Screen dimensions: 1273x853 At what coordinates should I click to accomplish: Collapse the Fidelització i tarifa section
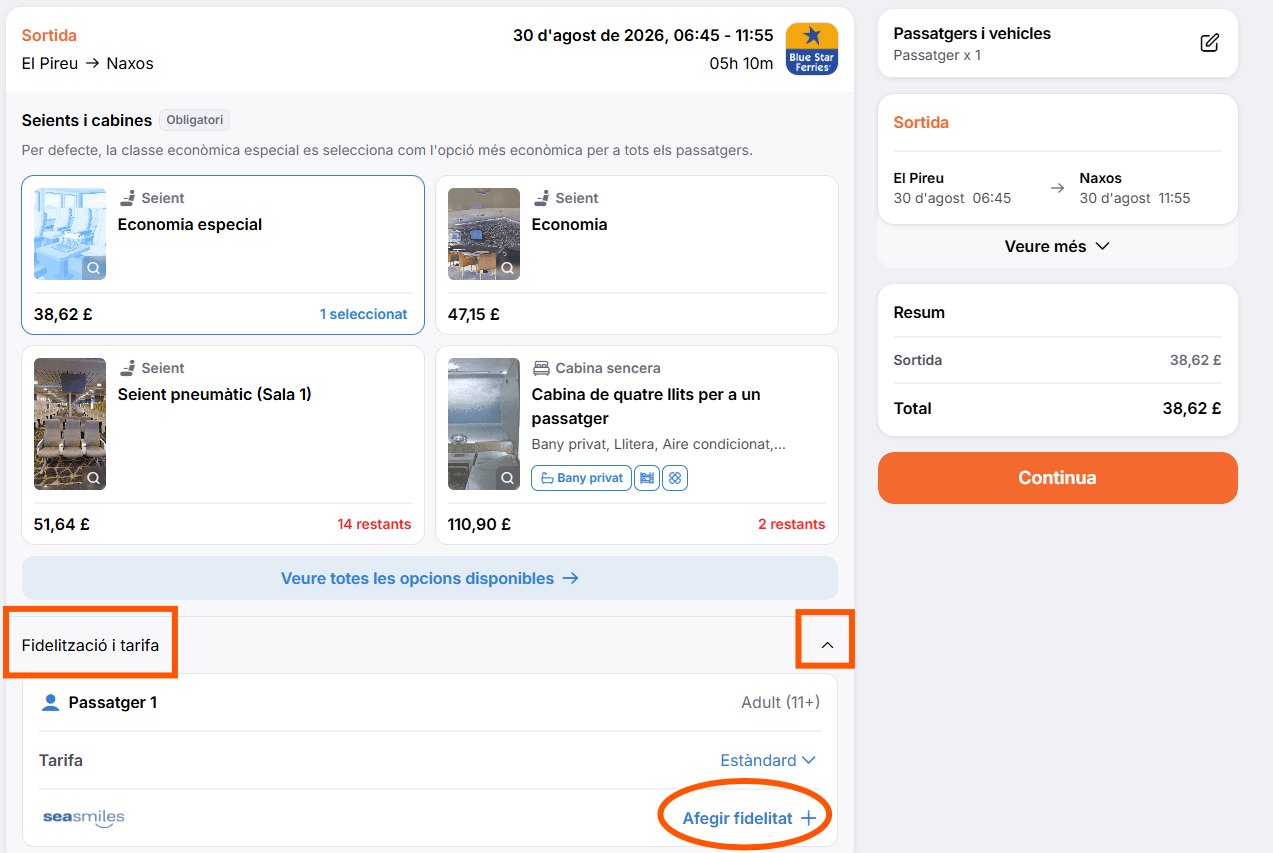826,645
